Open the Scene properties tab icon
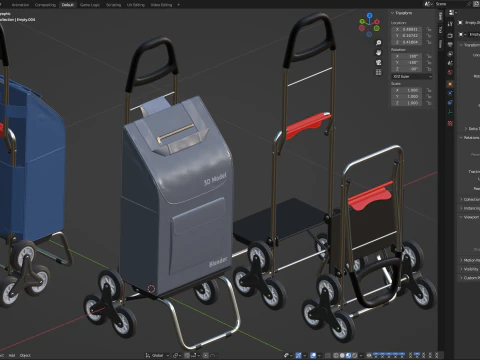480x360 pixels. pos(450,63)
